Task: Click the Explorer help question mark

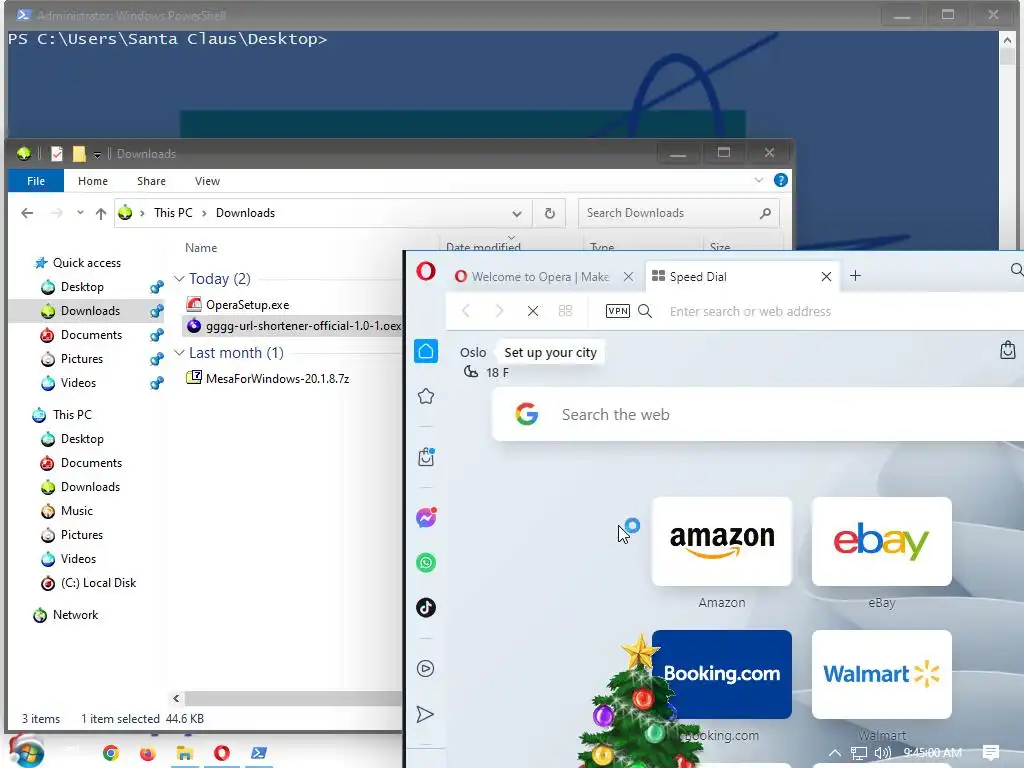Action: pyautogui.click(x=780, y=180)
